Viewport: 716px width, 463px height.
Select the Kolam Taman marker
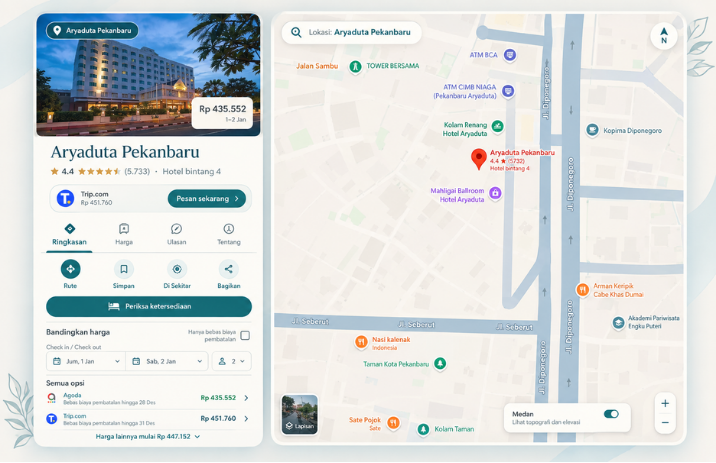click(423, 429)
